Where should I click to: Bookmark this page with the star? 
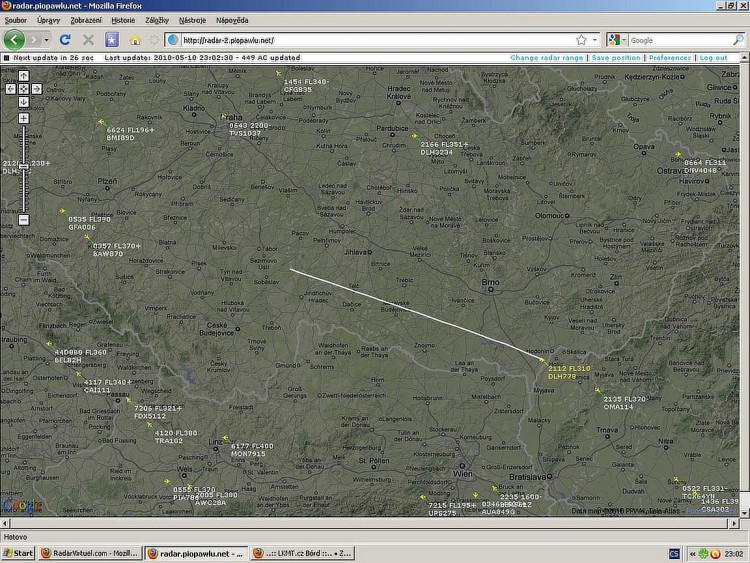pyautogui.click(x=581, y=40)
